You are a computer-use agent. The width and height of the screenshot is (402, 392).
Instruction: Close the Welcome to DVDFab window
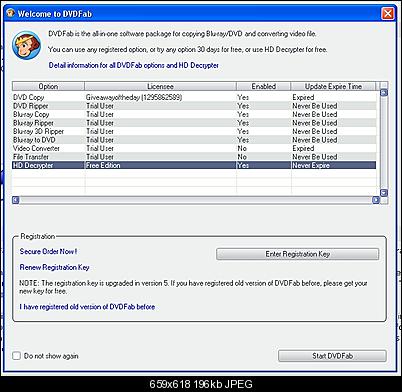point(387,13)
